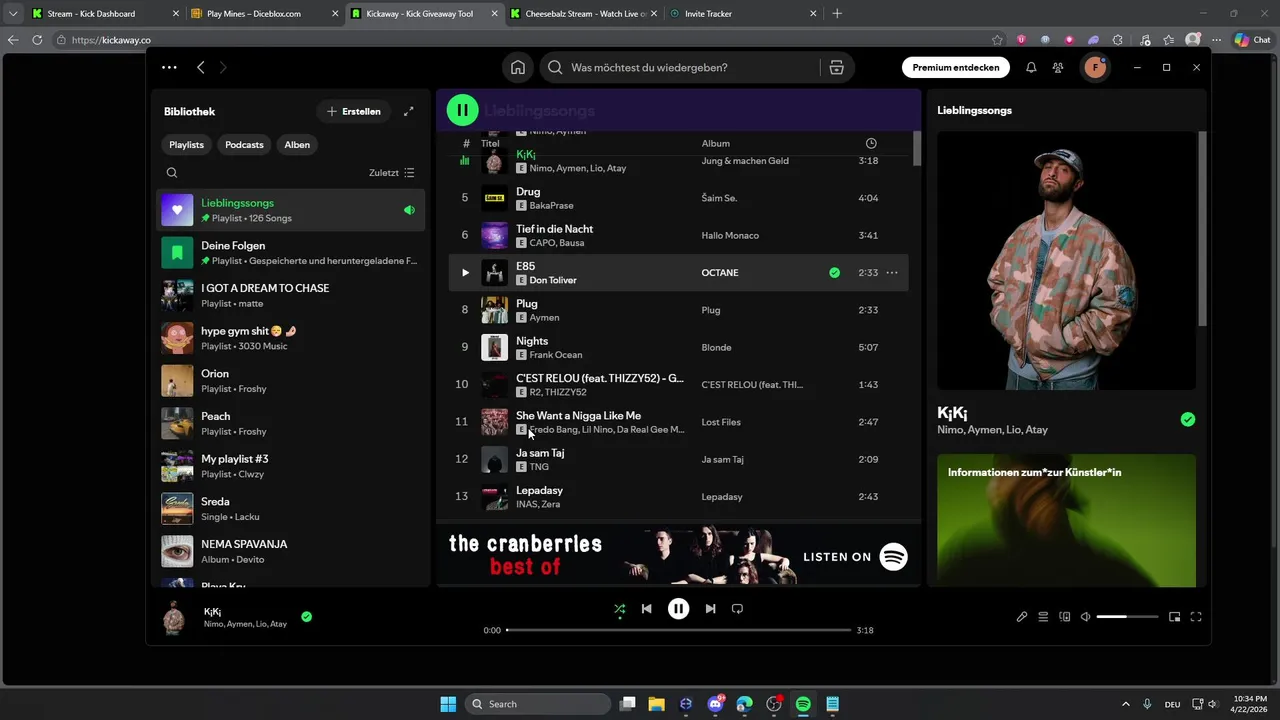Open the Windows Start menu
The image size is (1280, 720).
coord(448,704)
